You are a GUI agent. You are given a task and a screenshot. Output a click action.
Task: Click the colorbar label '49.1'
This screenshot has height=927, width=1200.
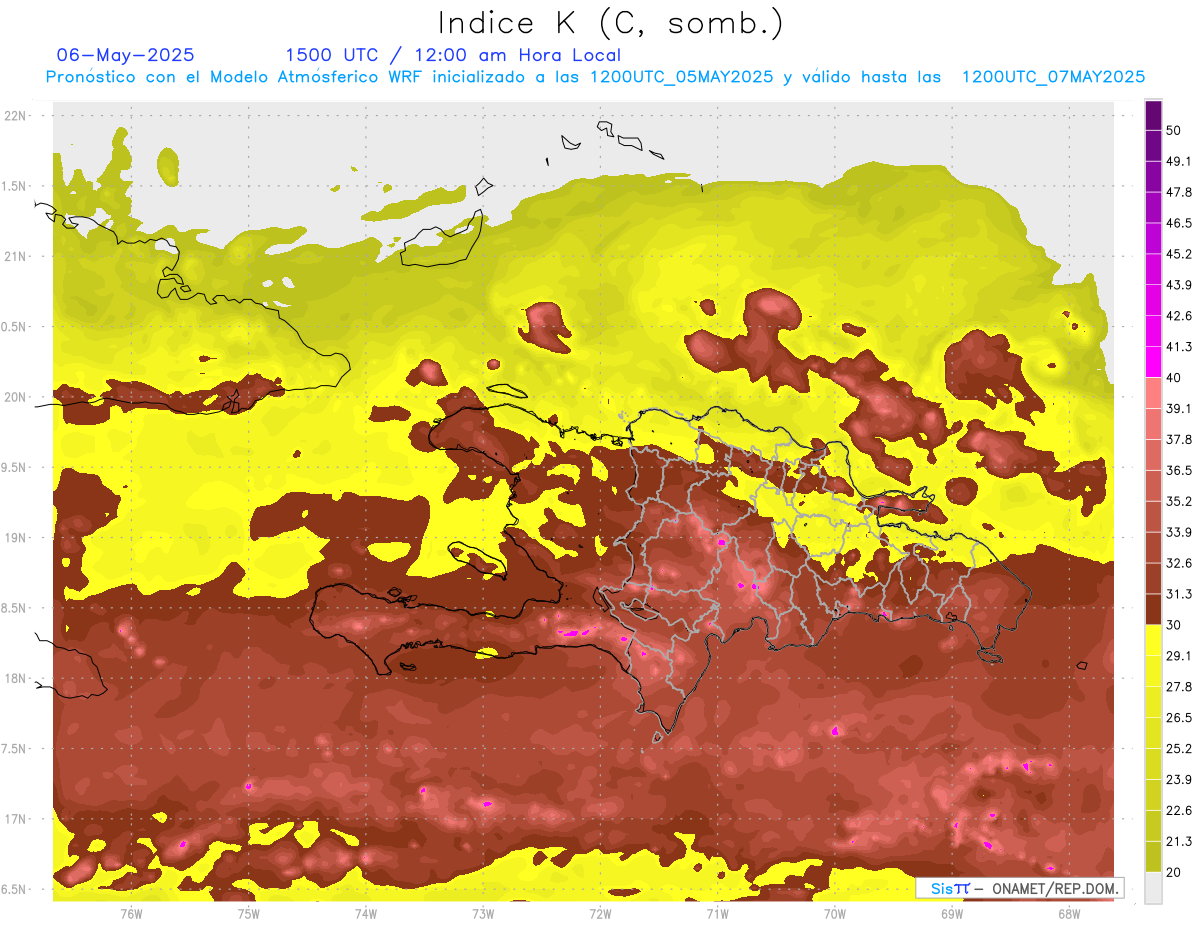coord(1179,161)
